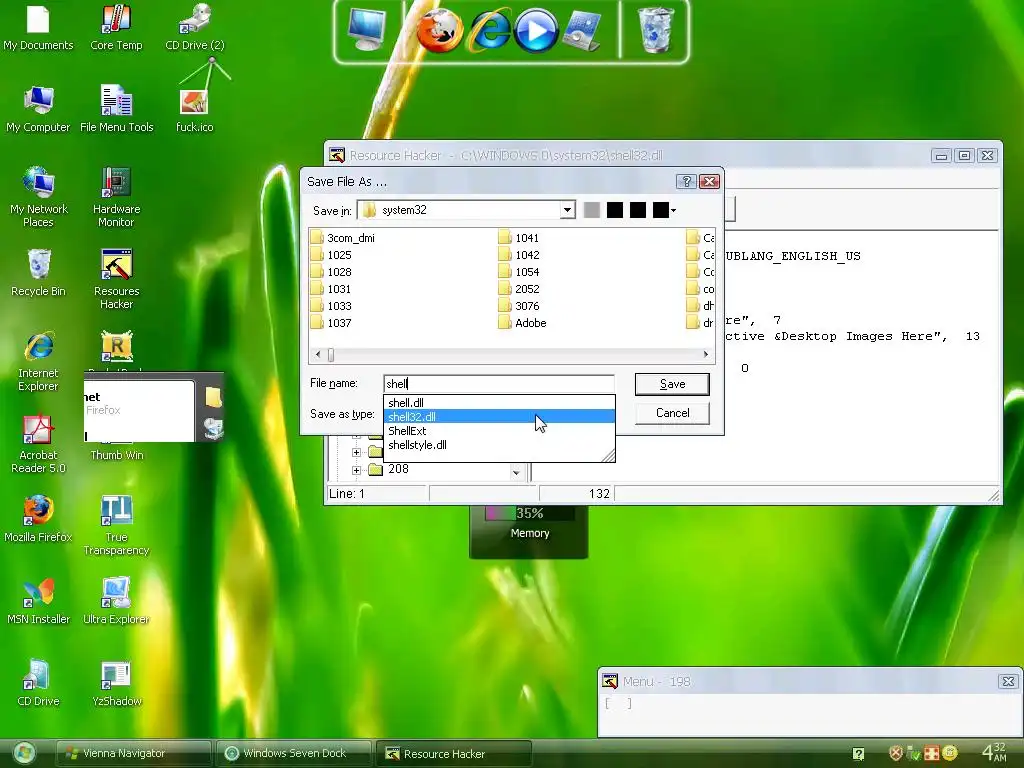Image resolution: width=1024 pixels, height=768 pixels.
Task: Select the 3com_dmi folder
Action: [x=343, y=238]
